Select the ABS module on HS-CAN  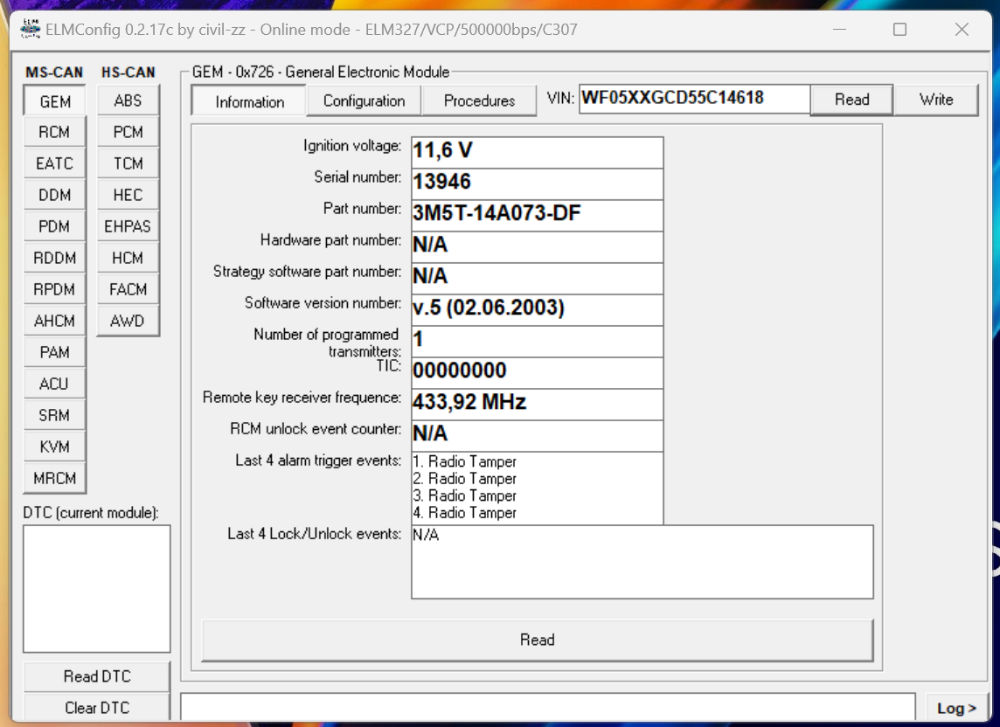[128, 100]
